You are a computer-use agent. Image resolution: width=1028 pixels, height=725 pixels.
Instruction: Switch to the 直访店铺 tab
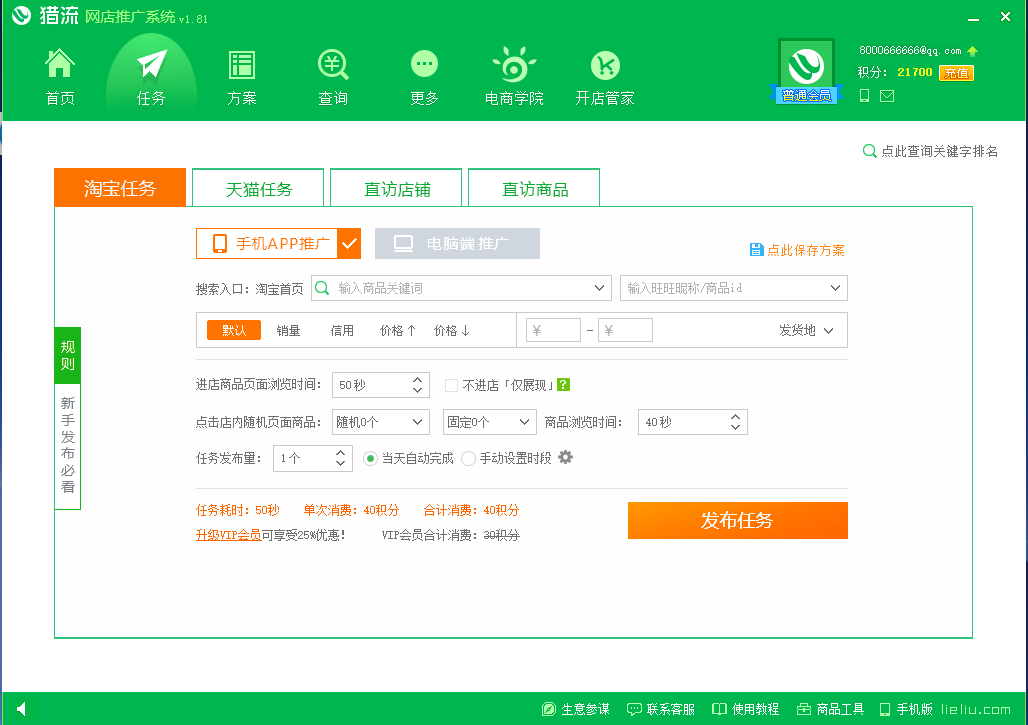pyautogui.click(x=397, y=188)
